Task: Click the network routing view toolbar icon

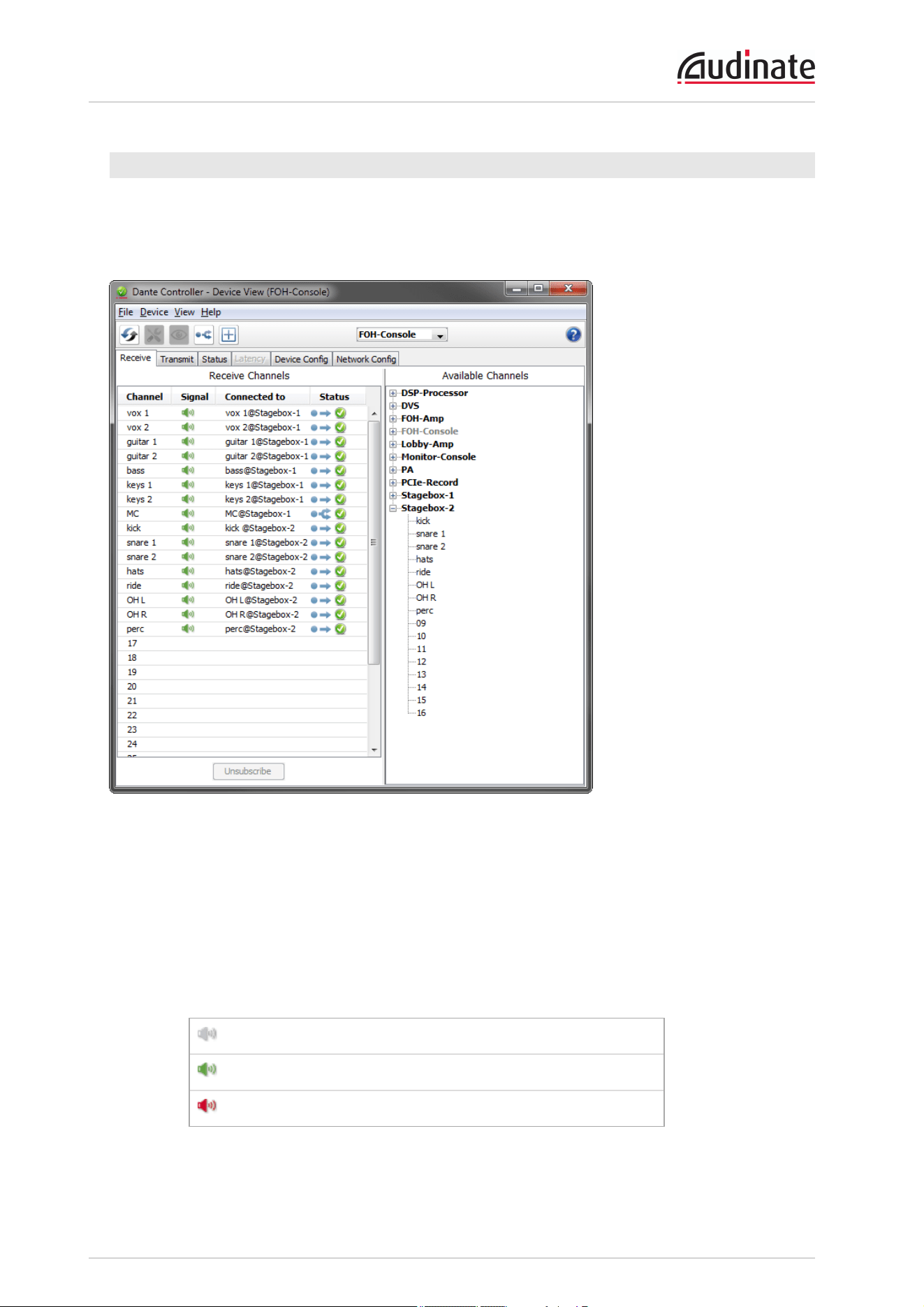Action: tap(204, 335)
